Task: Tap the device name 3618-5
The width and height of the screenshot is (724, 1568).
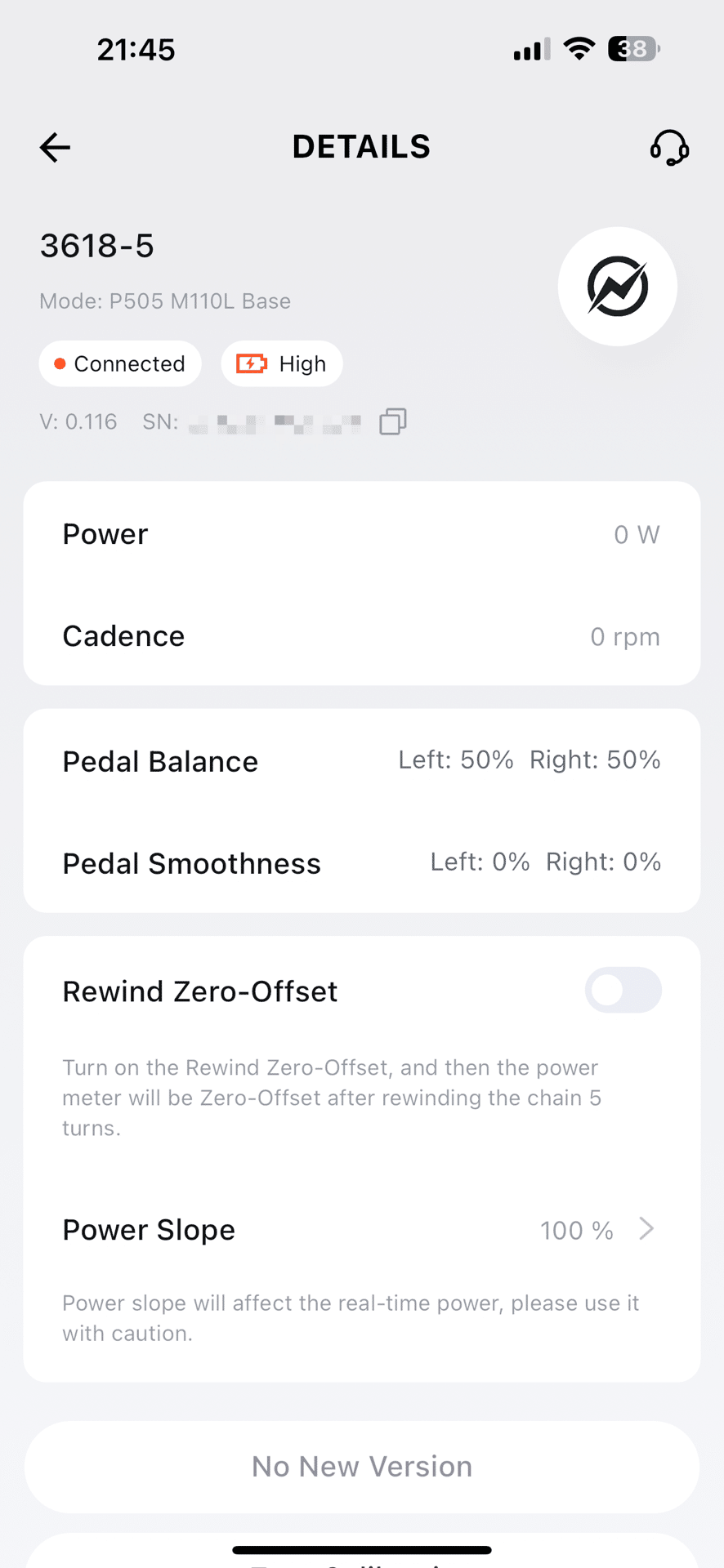Action: tap(97, 246)
